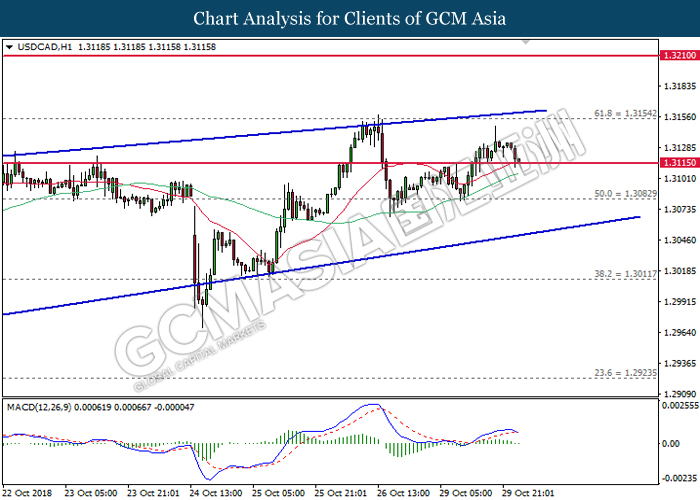Click the 1.31560 price axis value
Screen dimensions: 700x500
click(680, 117)
